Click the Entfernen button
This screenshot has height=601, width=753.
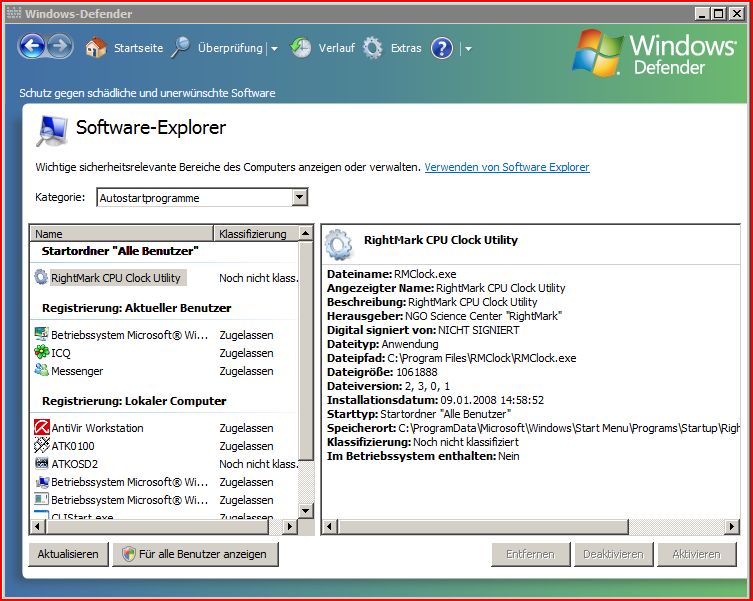click(530, 554)
